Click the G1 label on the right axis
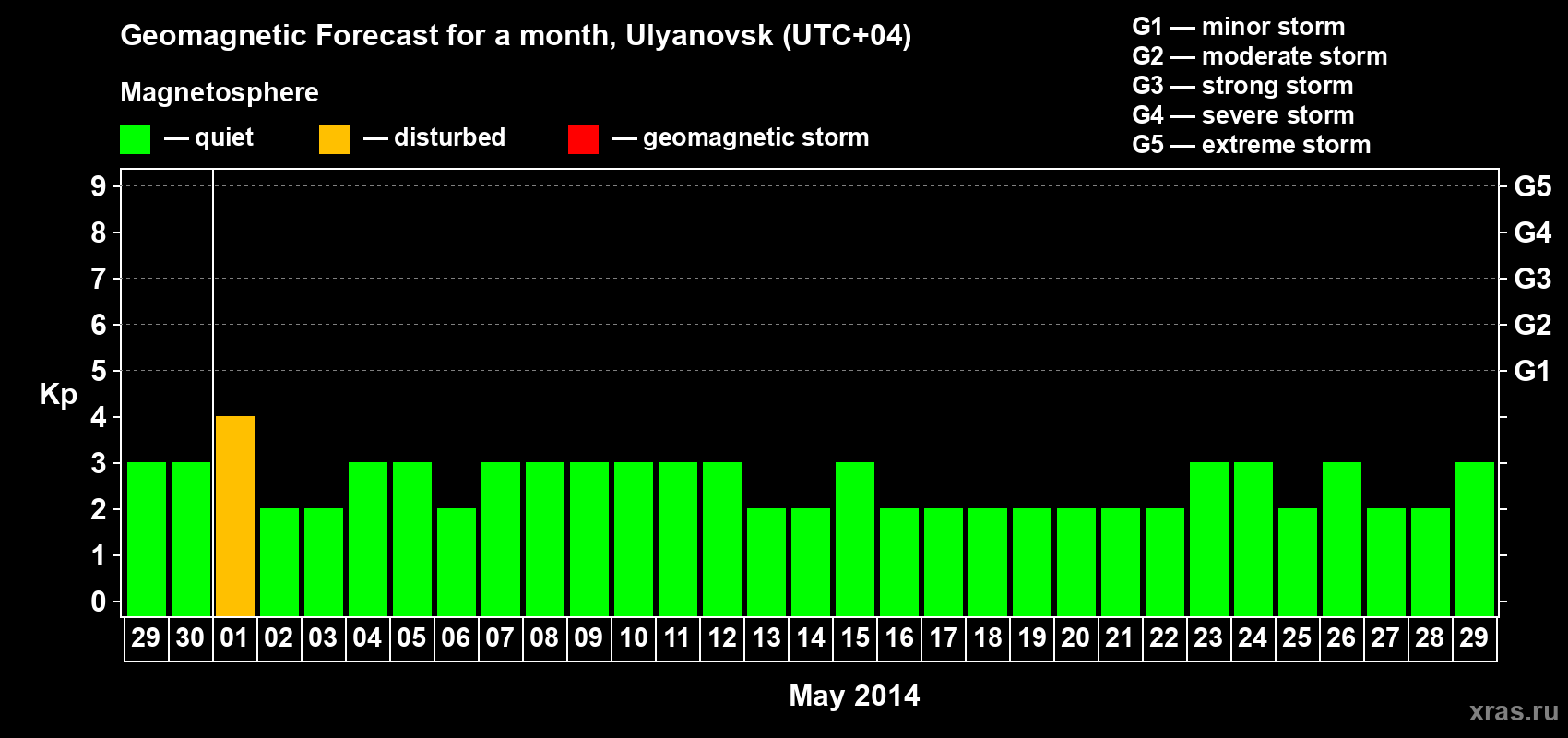The height and width of the screenshot is (738, 1568). 1532,371
